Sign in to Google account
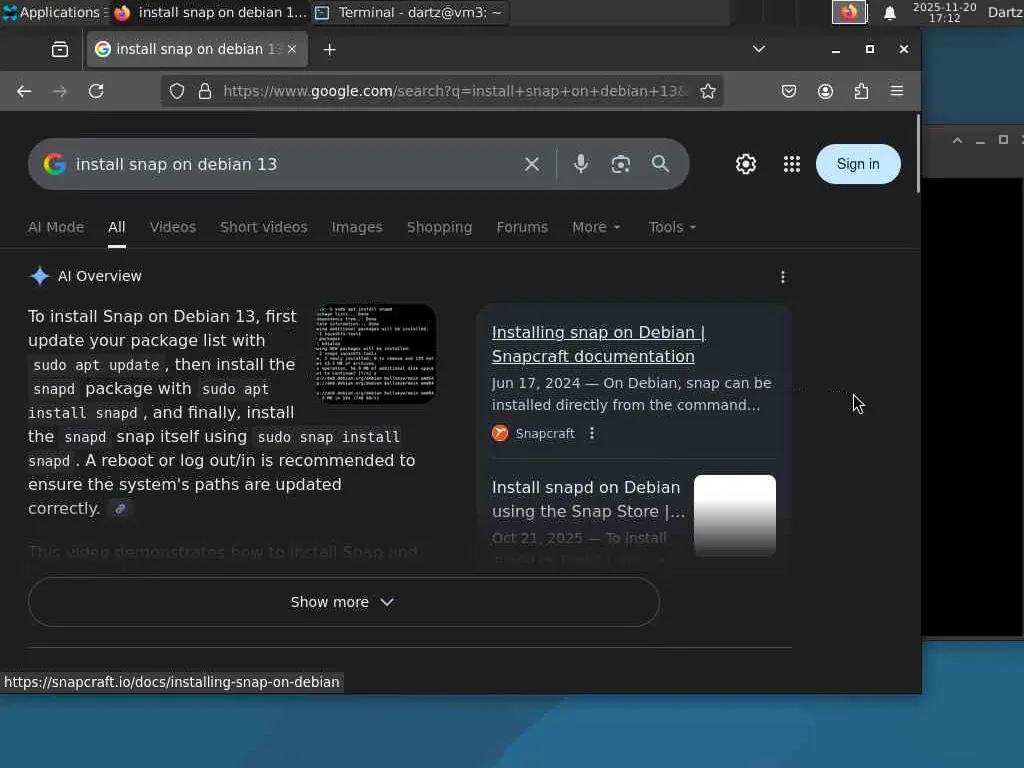This screenshot has width=1024, height=768. point(858,164)
